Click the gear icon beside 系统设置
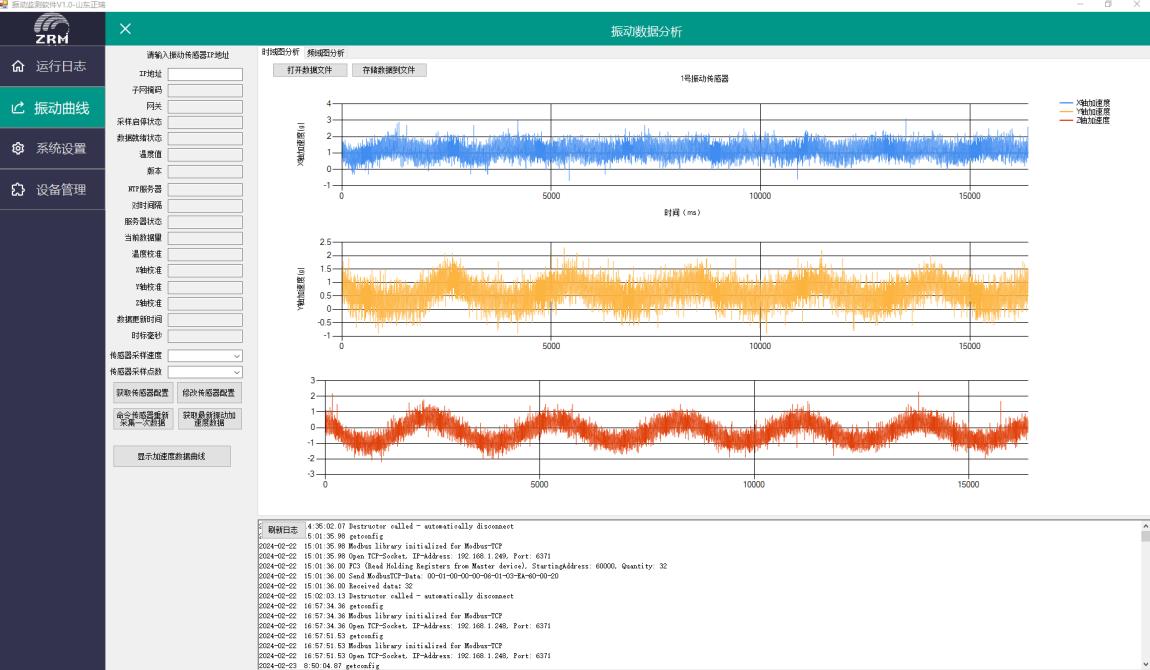 tap(18, 149)
